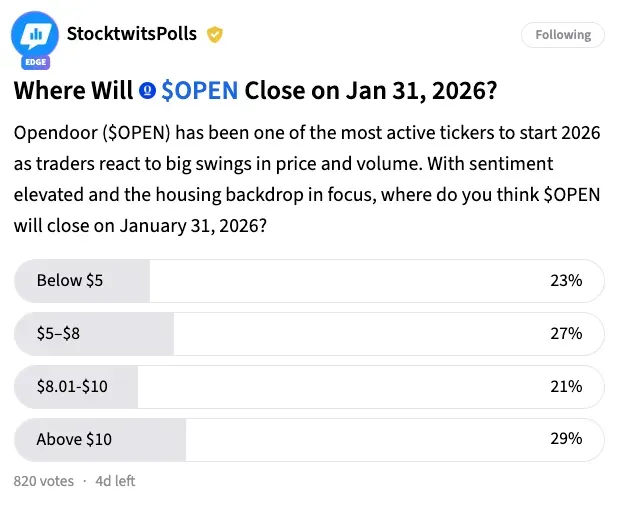622x508 pixels.
Task: Click the 29% result figure
Action: (566, 439)
